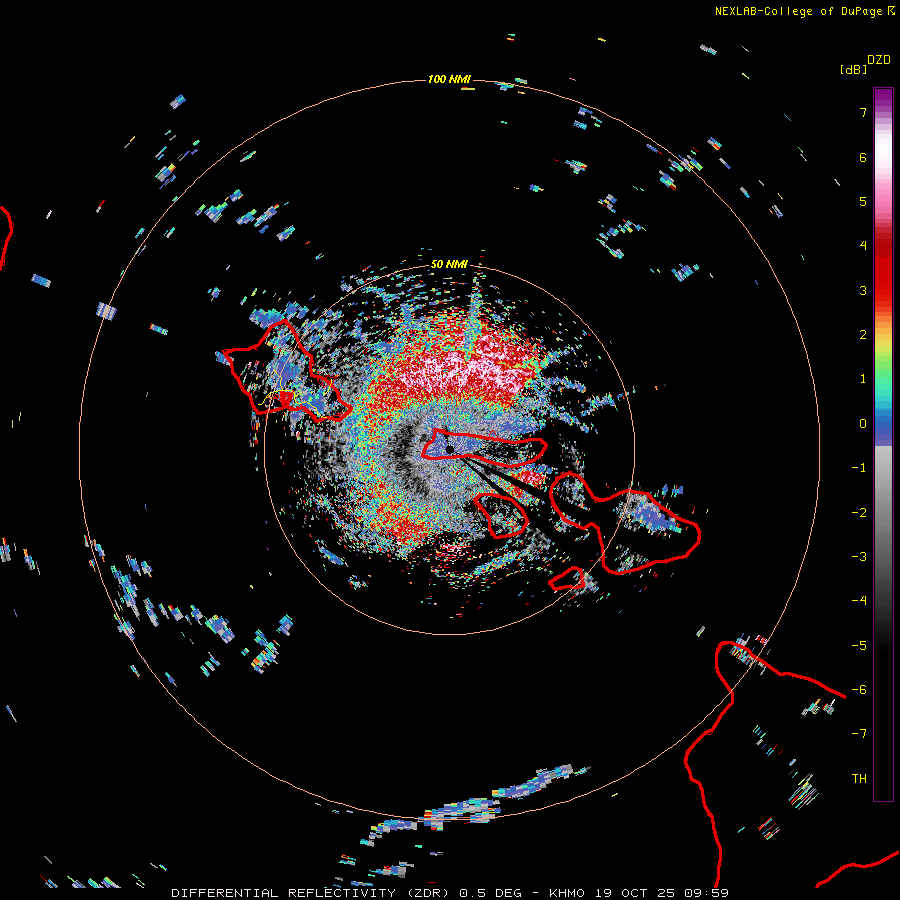Screen dimensions: 900x900
Task: Click the -5 value on color scale
Action: pyautogui.click(x=859, y=646)
